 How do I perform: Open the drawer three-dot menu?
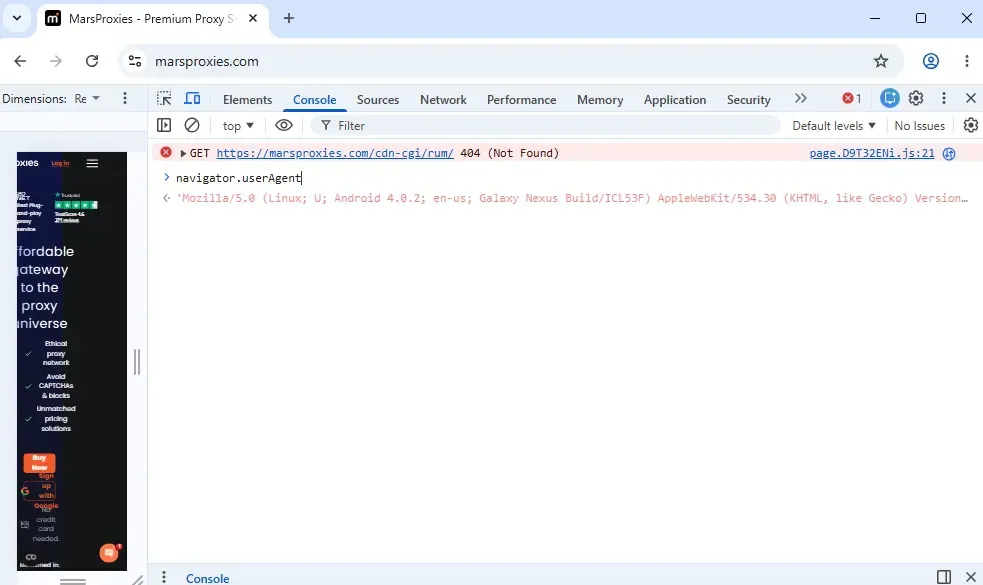point(164,577)
